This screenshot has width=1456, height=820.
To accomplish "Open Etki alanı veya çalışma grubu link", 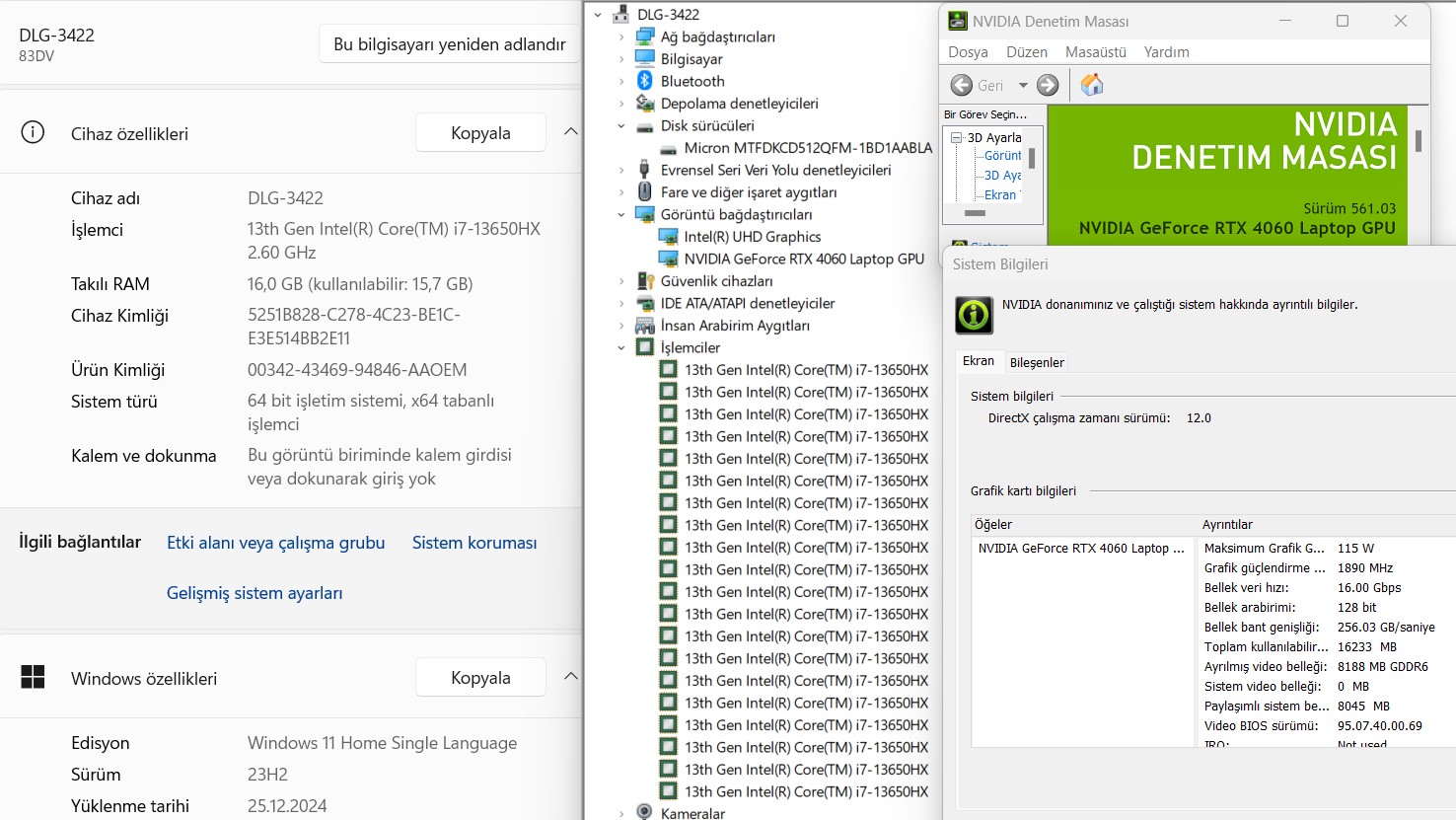I will [x=275, y=543].
